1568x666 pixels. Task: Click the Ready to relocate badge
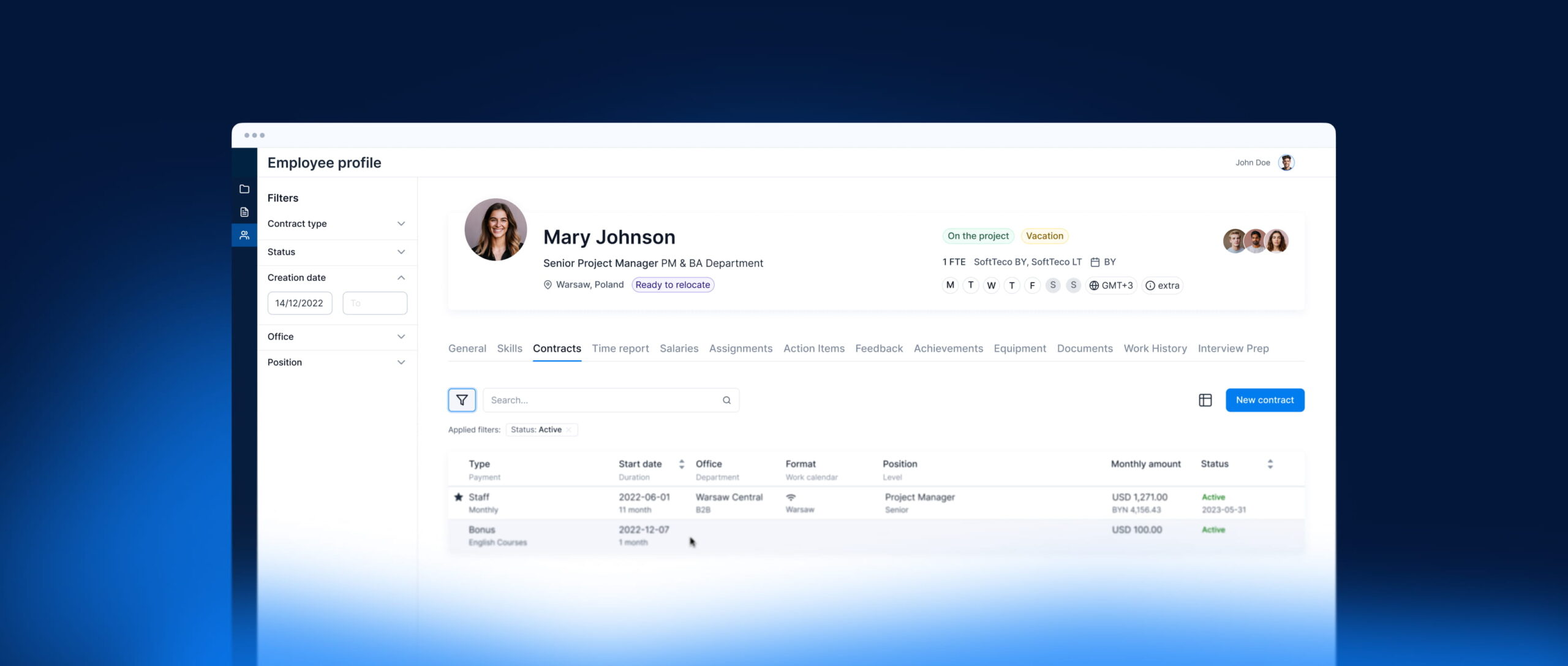673,285
